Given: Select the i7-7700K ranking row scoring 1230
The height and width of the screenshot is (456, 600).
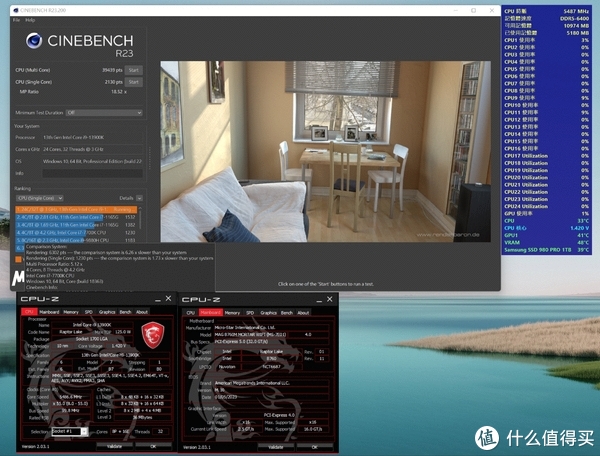Looking at the screenshot, I should [x=76, y=233].
